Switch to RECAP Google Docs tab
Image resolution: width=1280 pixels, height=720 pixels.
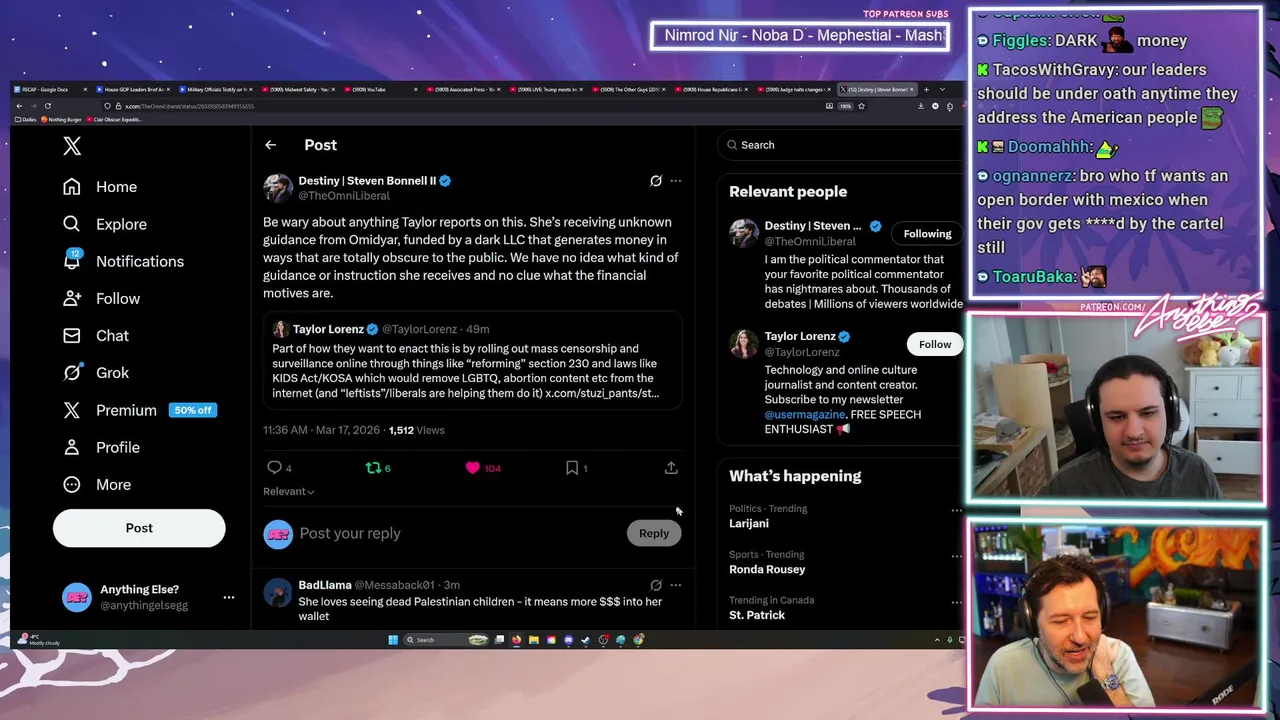click(52, 90)
